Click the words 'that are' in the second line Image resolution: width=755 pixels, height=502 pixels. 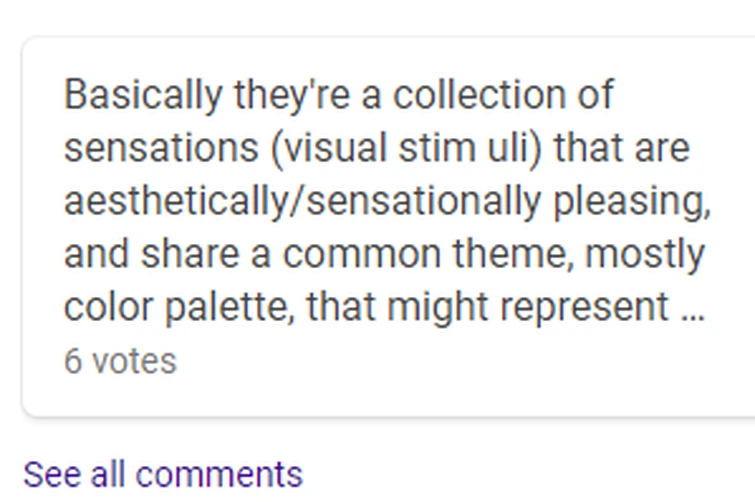click(621, 149)
